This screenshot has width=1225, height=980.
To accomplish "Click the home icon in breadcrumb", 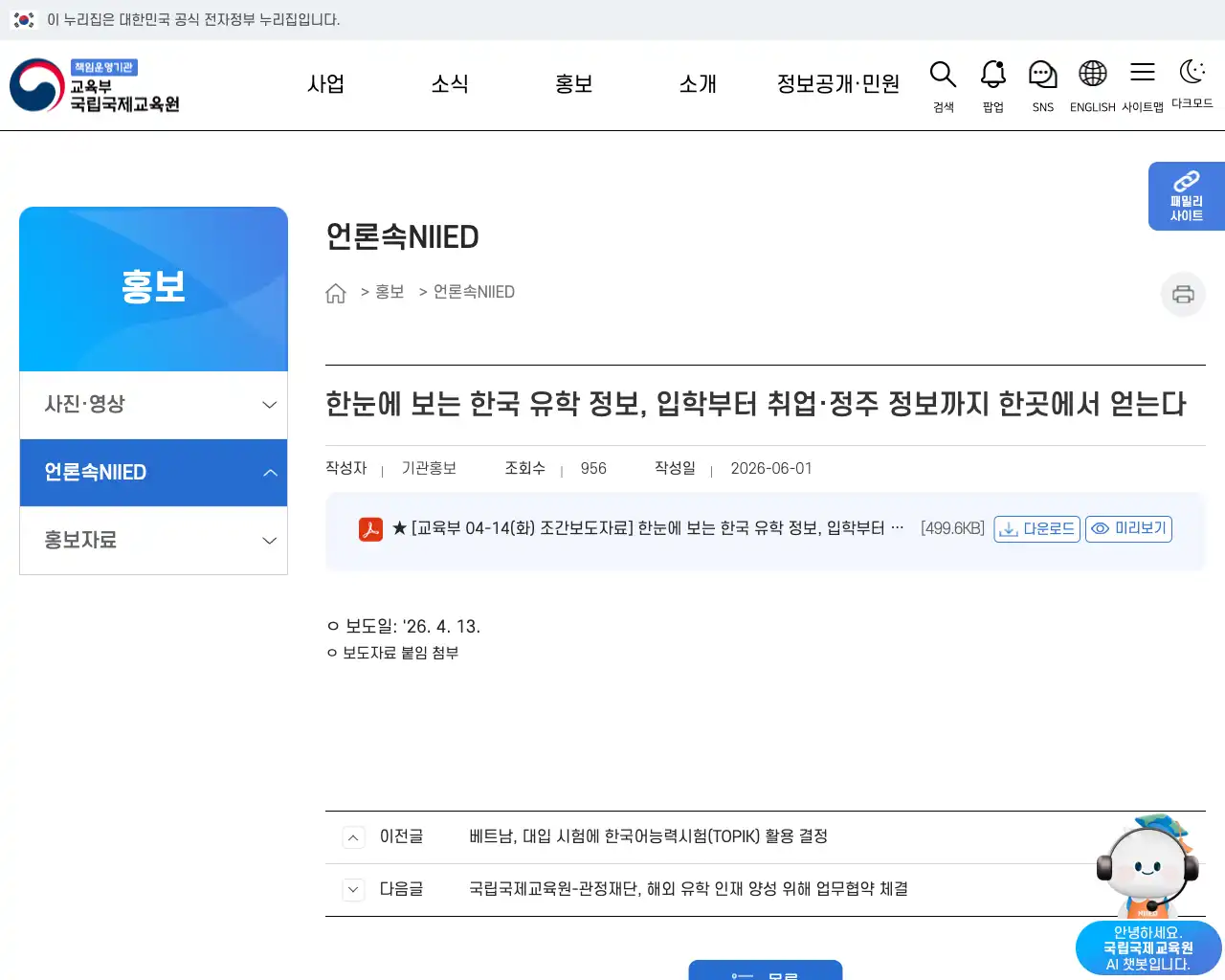I will pos(336,293).
